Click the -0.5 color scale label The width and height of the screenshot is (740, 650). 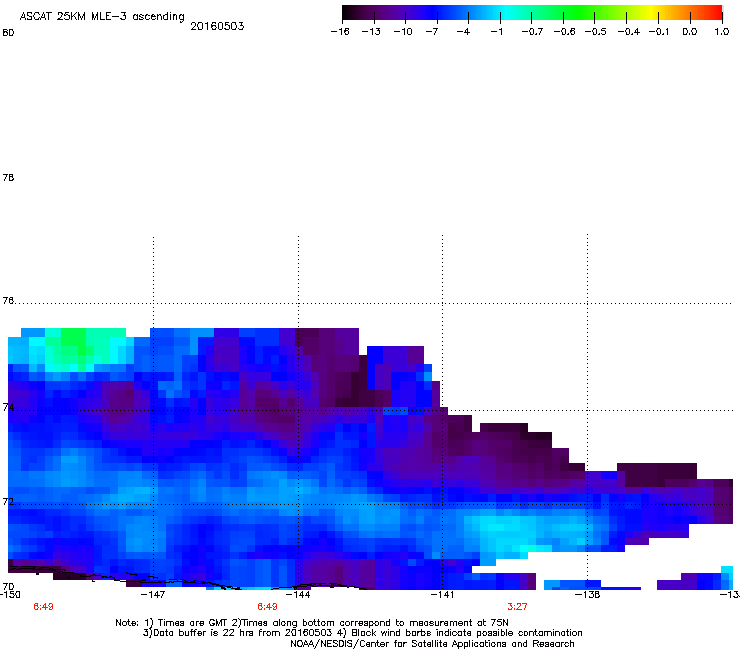pos(595,32)
